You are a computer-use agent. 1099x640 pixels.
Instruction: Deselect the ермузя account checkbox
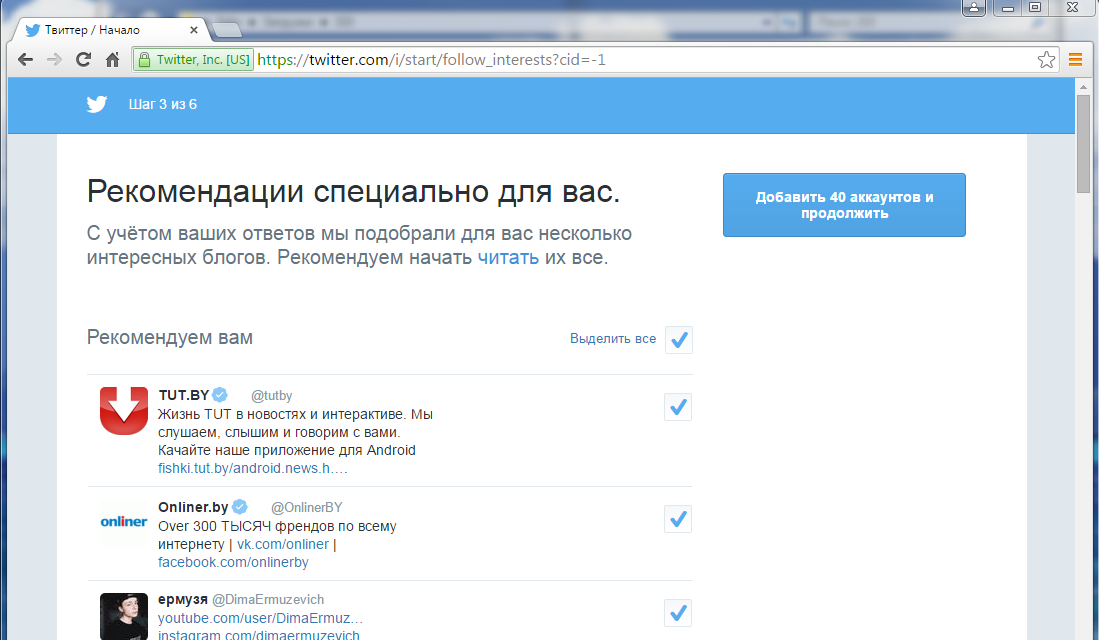pos(678,612)
